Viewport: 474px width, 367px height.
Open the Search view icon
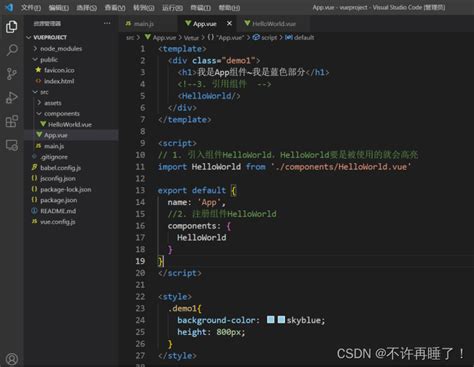(x=12, y=50)
